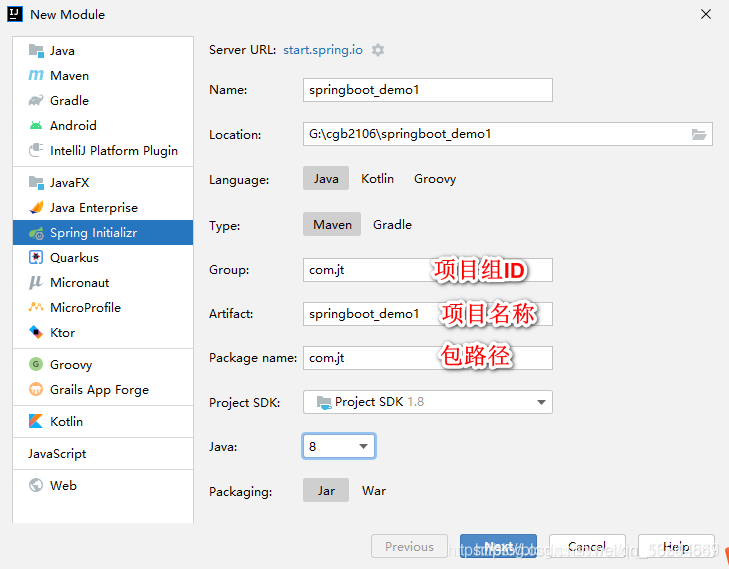729x569 pixels.
Task: Click the Spring Initializr leaf icon
Action: (x=36, y=232)
